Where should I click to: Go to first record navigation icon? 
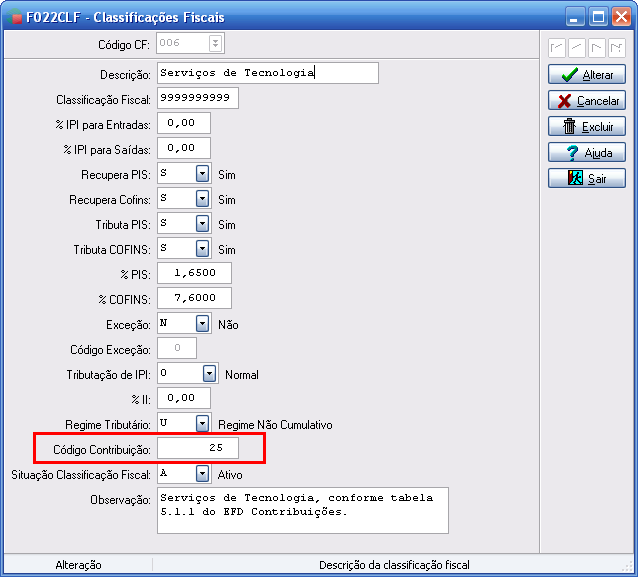(557, 48)
